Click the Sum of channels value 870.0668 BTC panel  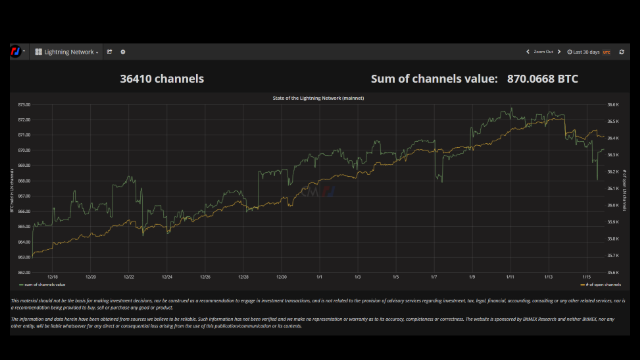pyautogui.click(x=474, y=79)
